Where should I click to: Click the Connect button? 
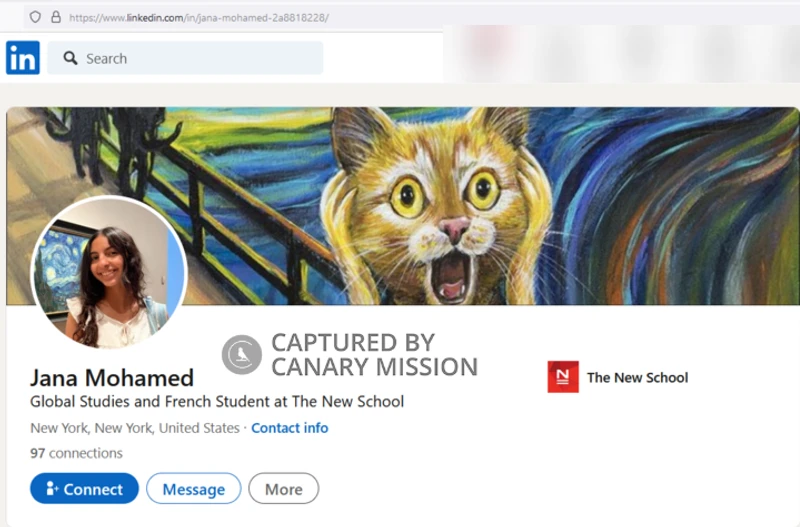[84, 489]
